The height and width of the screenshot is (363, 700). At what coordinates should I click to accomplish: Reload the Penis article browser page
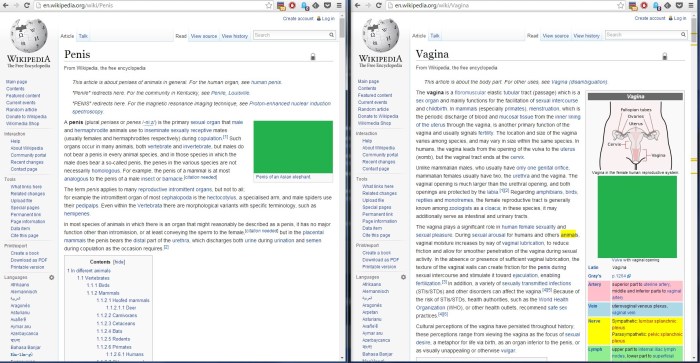[27, 5]
